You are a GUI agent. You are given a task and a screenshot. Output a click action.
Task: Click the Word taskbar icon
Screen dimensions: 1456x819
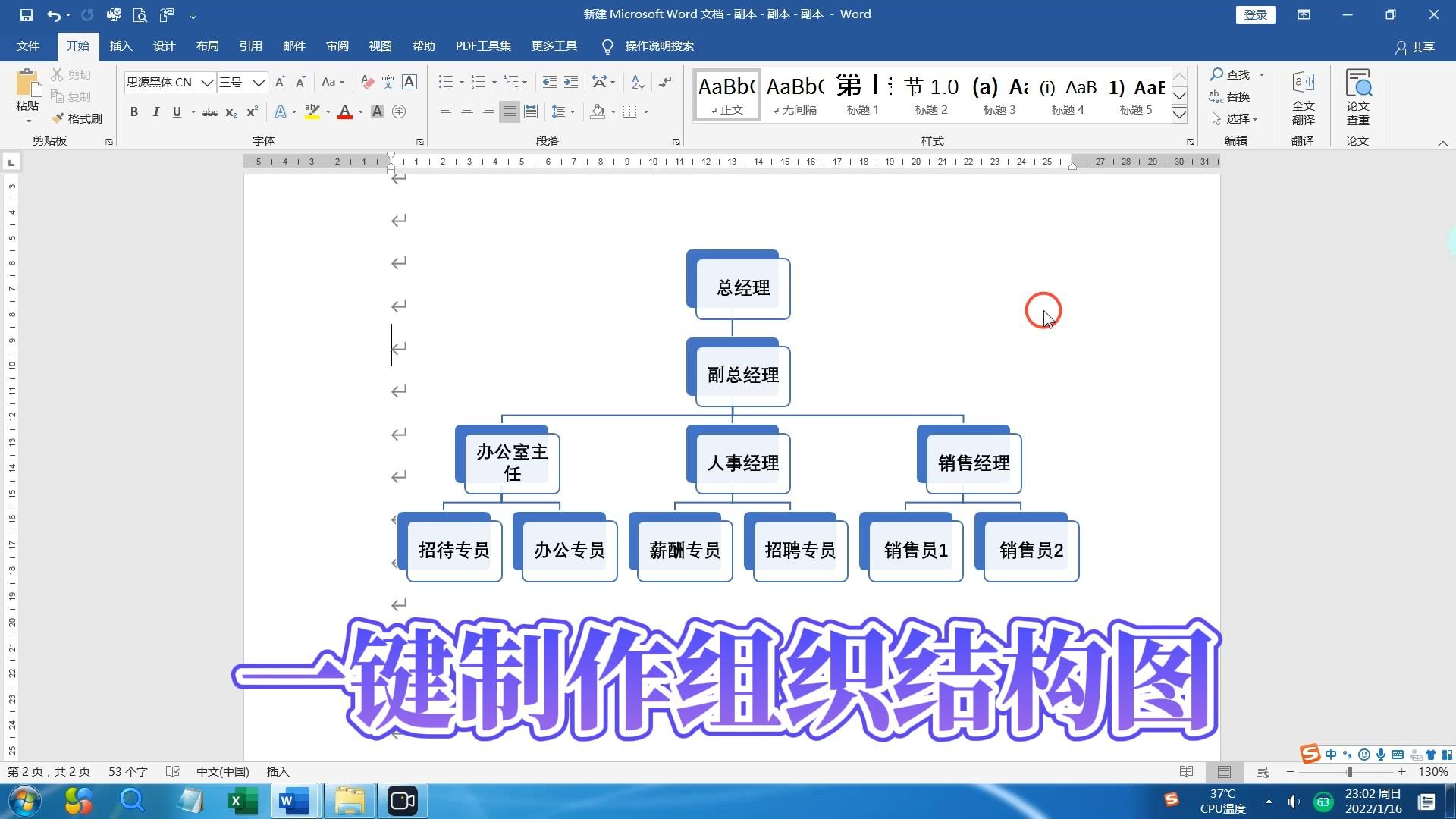pyautogui.click(x=295, y=800)
